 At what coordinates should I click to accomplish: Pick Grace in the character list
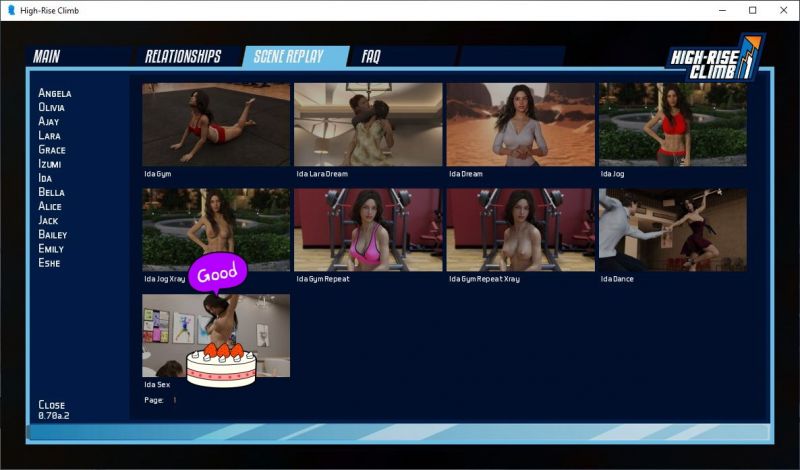tap(52, 150)
